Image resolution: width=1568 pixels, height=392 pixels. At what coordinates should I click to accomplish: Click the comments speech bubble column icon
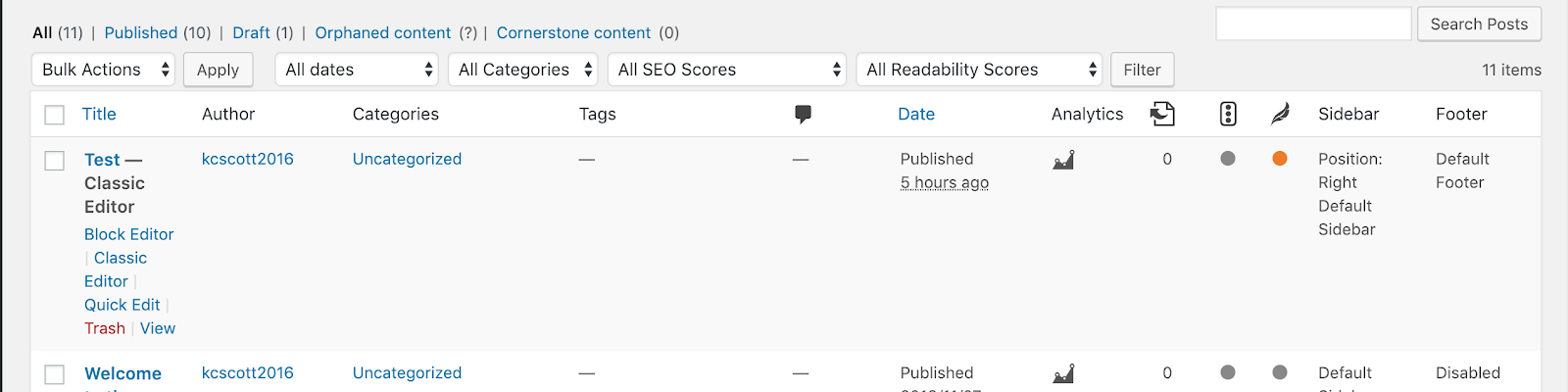tap(803, 114)
